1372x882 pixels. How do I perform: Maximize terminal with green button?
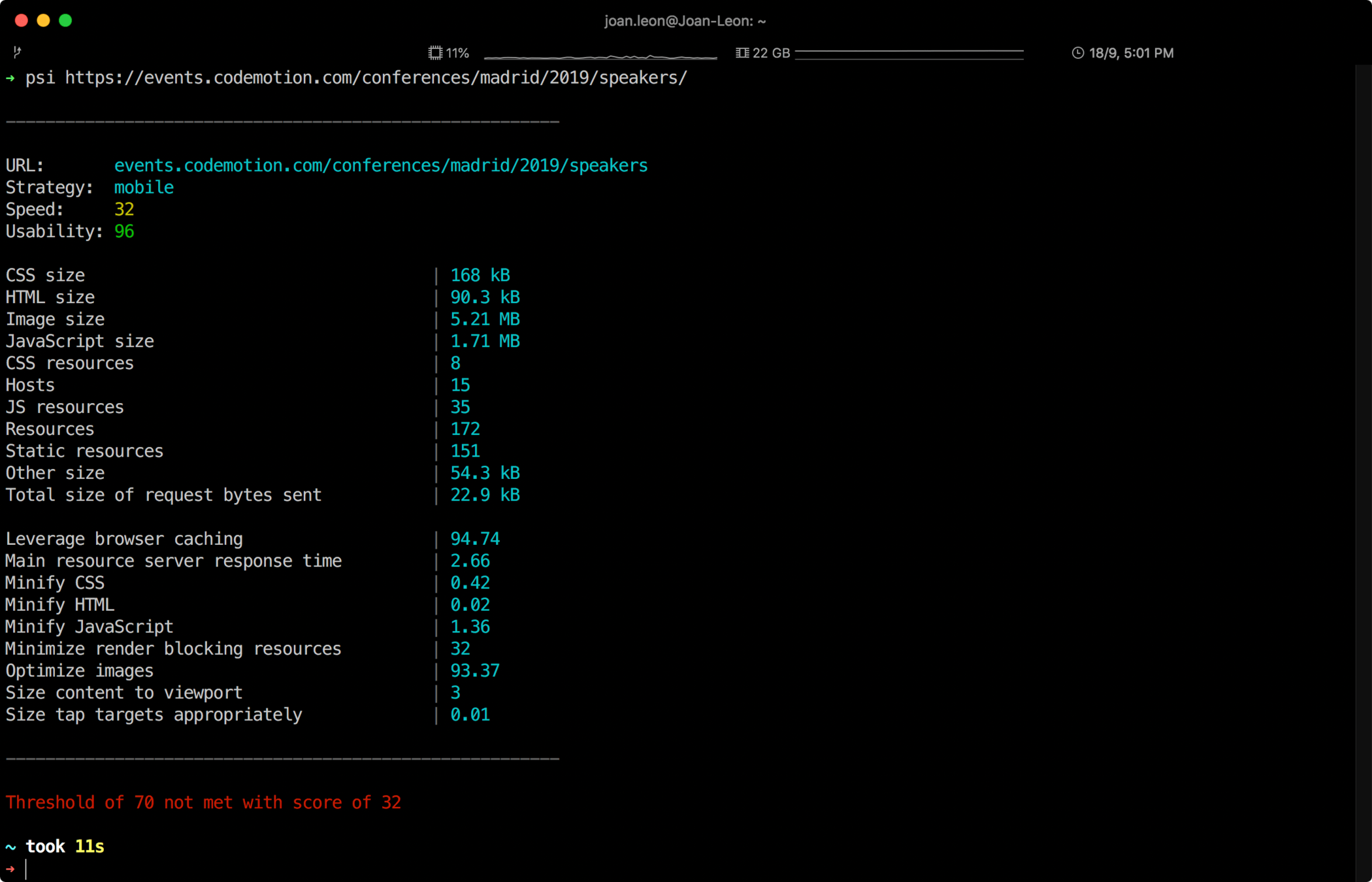click(x=65, y=20)
